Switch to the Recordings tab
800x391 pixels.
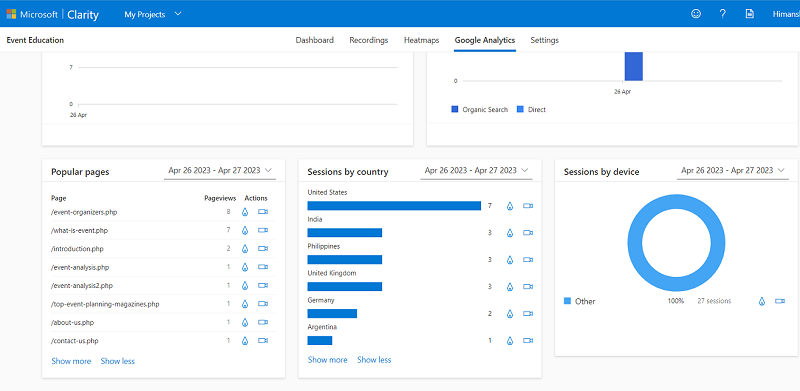pos(368,40)
